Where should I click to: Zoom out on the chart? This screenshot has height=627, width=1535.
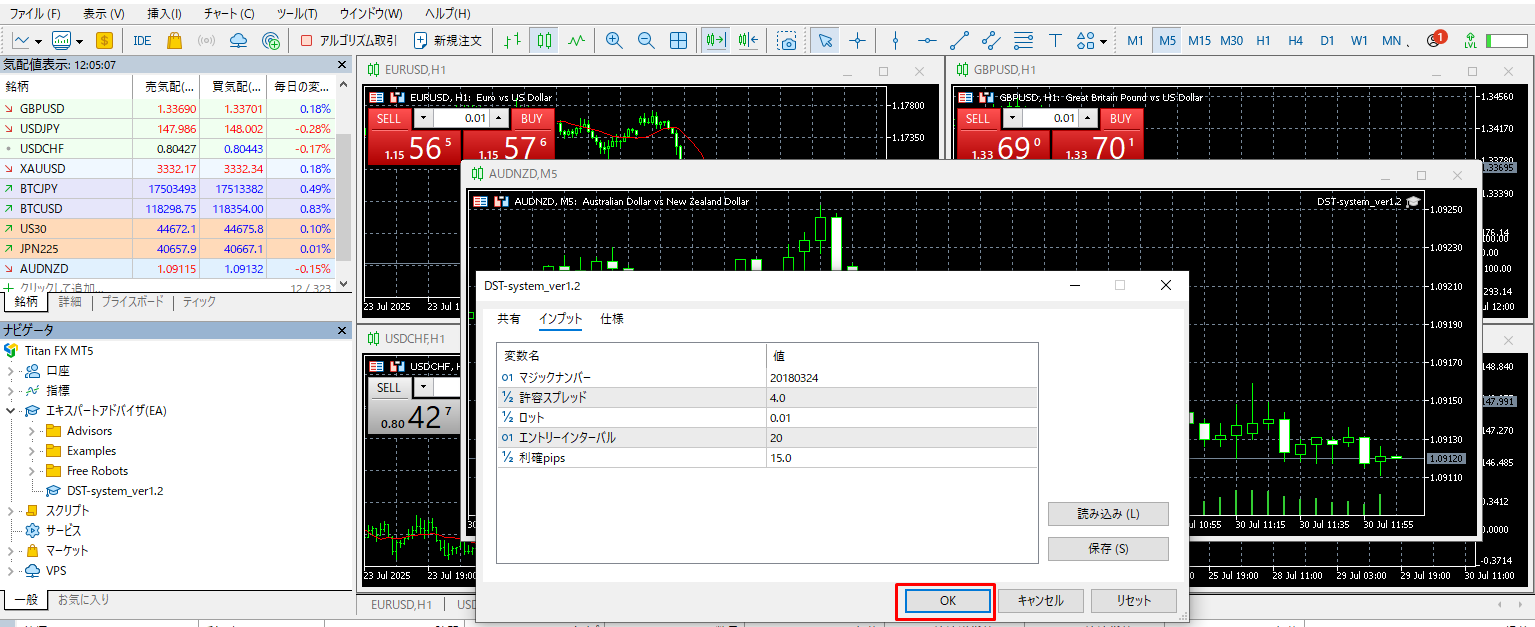point(646,41)
